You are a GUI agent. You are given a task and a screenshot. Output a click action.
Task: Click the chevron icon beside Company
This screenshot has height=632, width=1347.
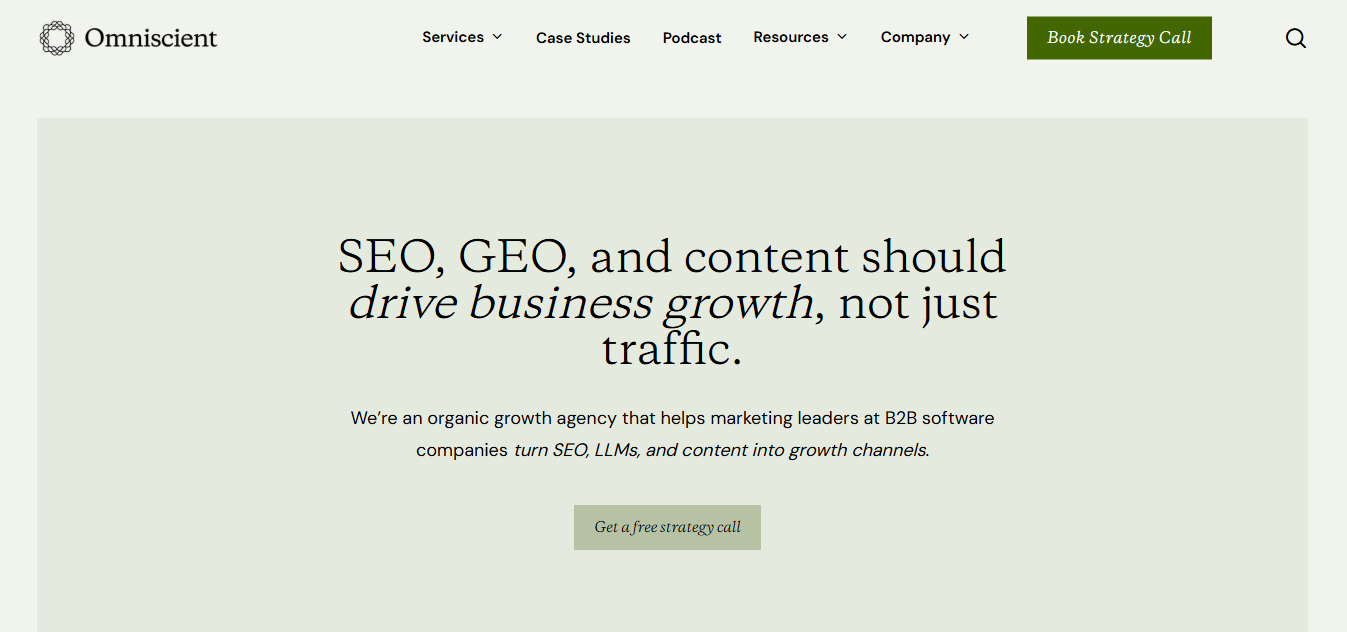[x=964, y=37]
